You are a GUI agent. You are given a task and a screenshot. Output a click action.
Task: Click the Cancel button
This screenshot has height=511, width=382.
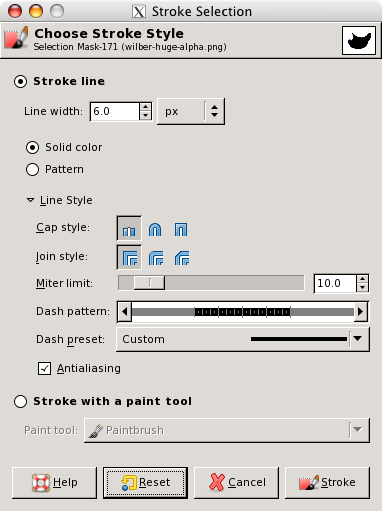point(236,483)
